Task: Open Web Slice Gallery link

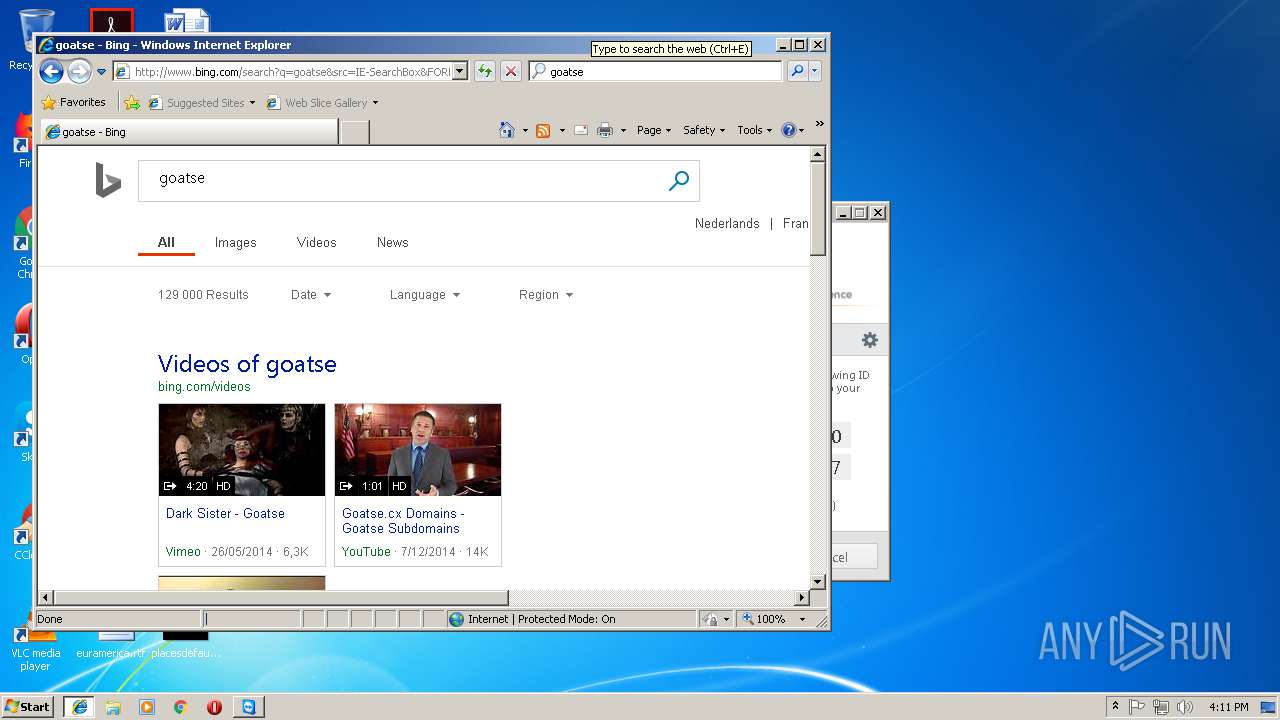Action: coord(322,103)
